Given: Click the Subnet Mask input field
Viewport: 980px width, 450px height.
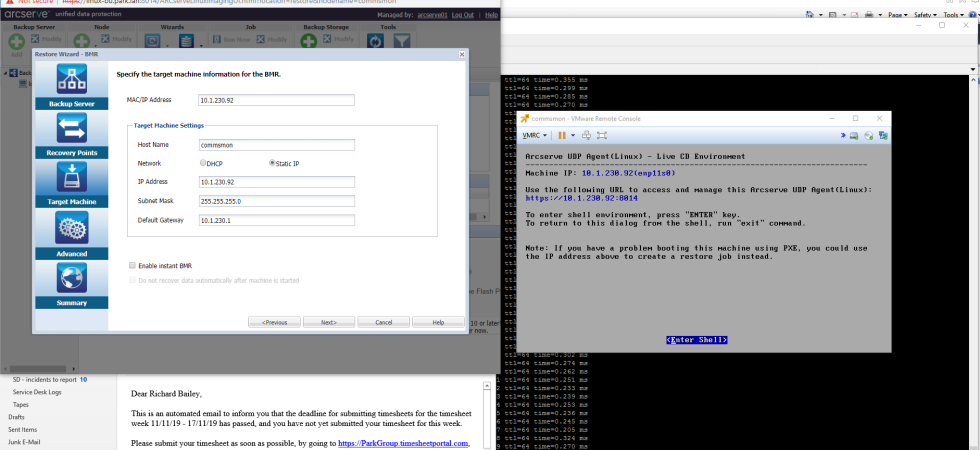Looking at the screenshot, I should pos(276,201).
